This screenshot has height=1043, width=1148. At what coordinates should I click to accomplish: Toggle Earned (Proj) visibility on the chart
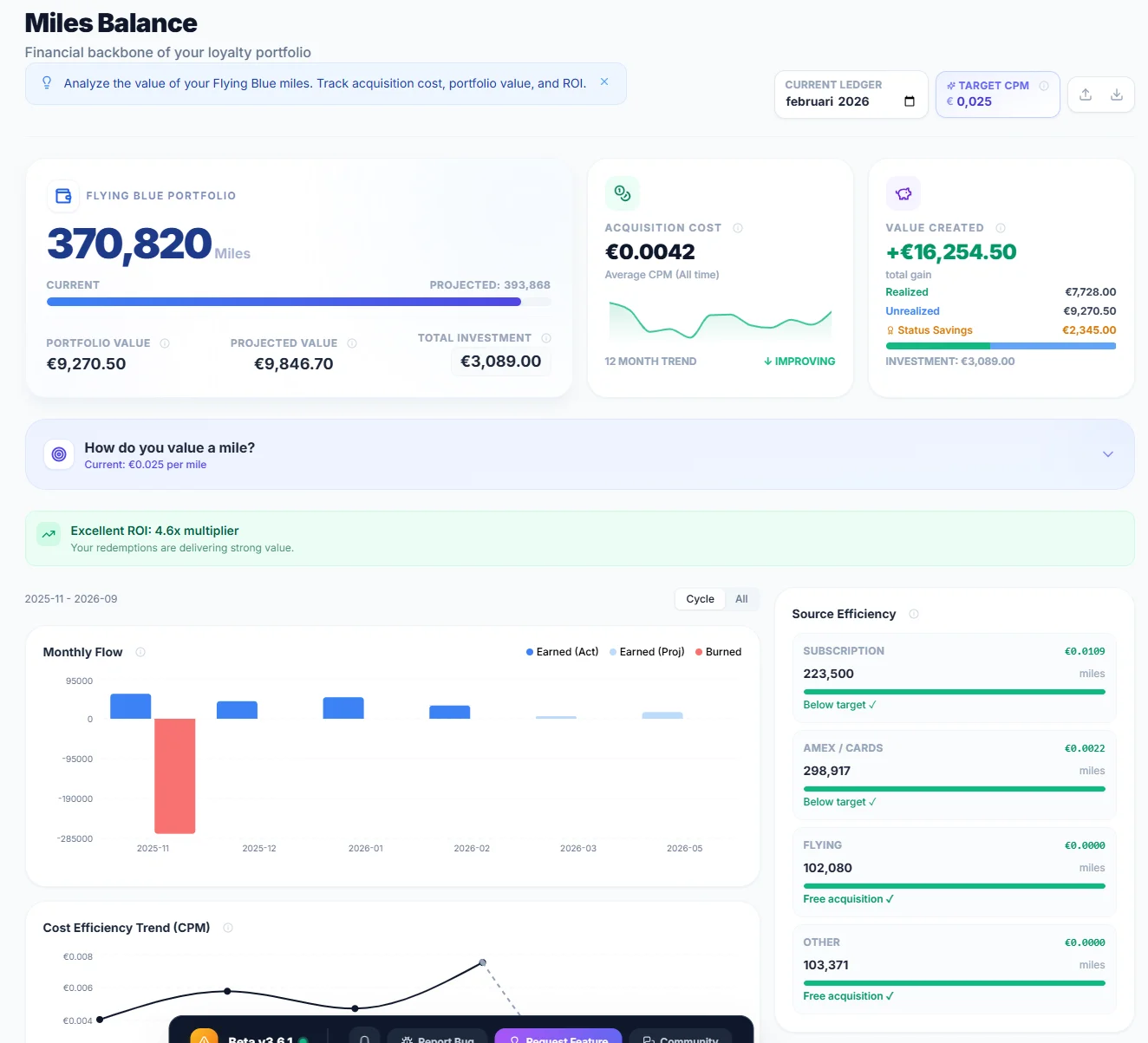pyautogui.click(x=647, y=651)
